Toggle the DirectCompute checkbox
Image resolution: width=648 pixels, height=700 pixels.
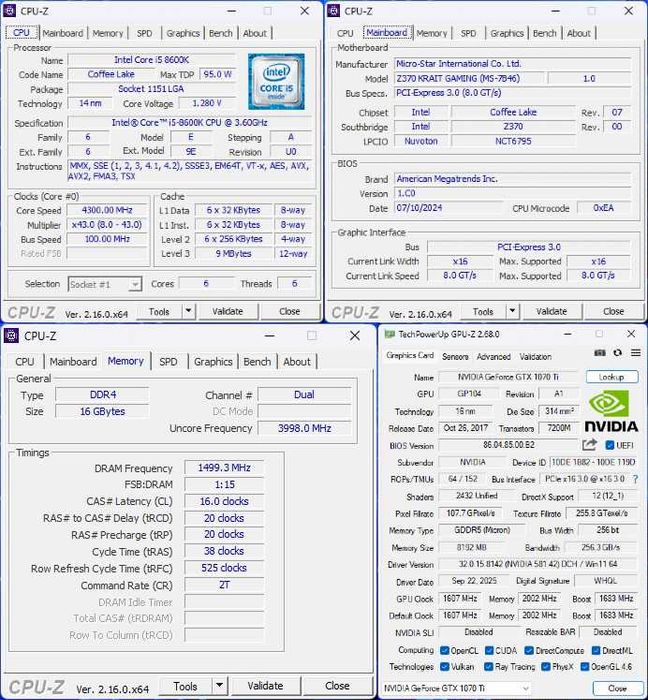529,650
